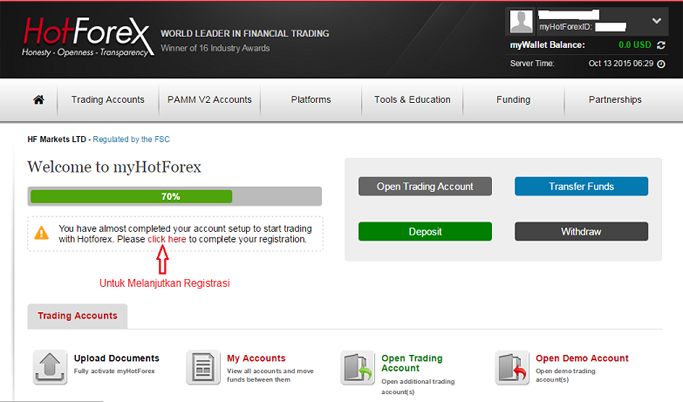Image resolution: width=683 pixels, height=402 pixels.
Task: Go to the home icon in navigation
Action: (39, 100)
